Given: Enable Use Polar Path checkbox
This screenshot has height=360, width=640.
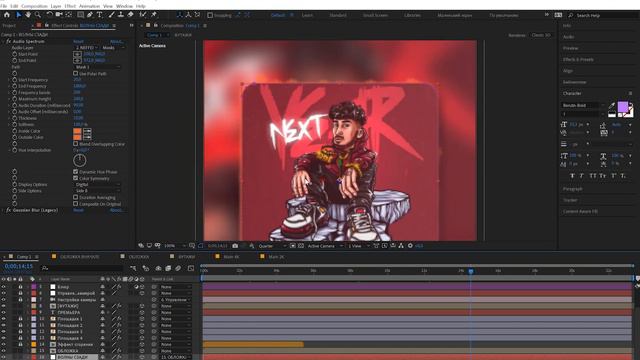Looking at the screenshot, I should point(76,73).
